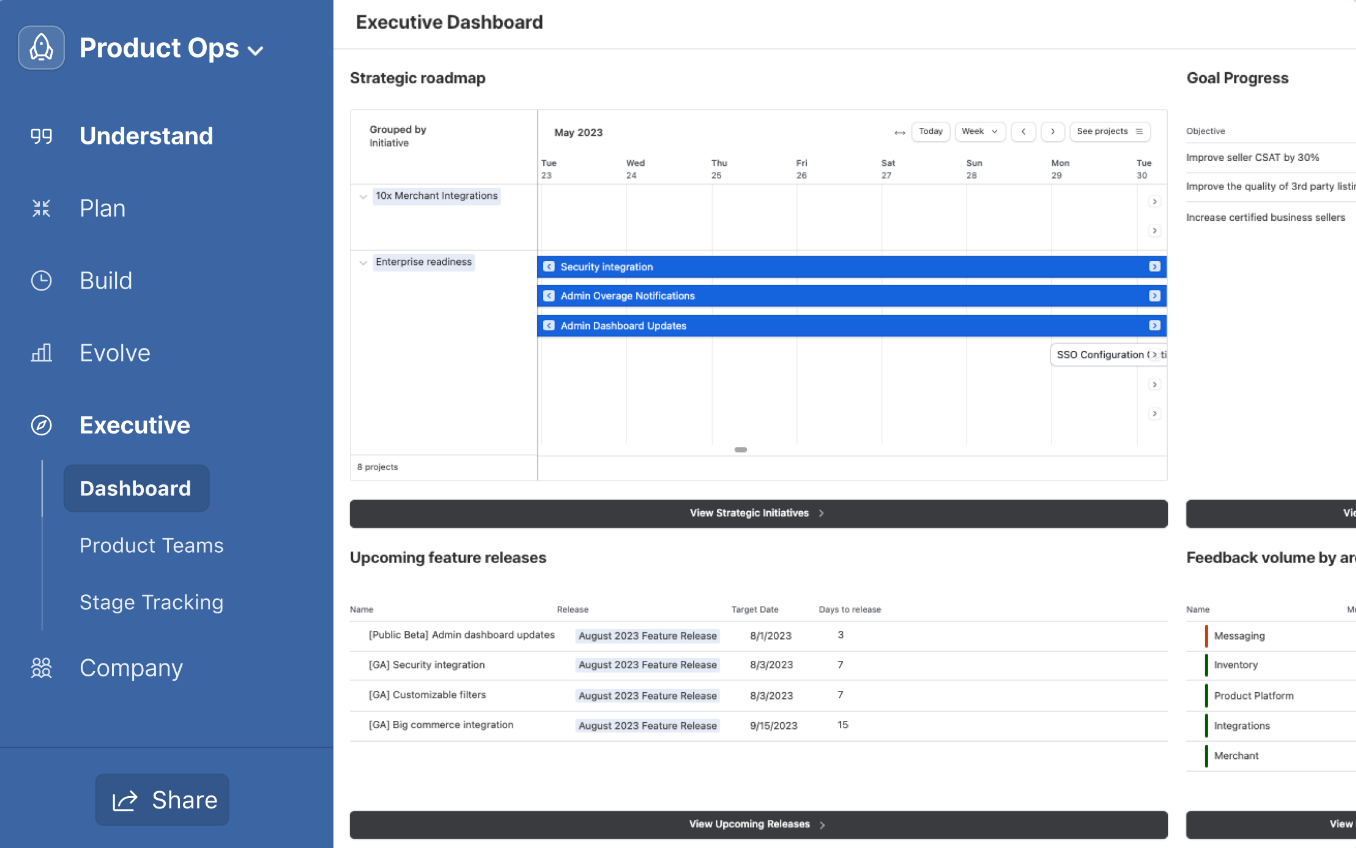Screen dimensions: 1356x848
Task: Navigate to Stage Tracking
Action: tap(151, 602)
